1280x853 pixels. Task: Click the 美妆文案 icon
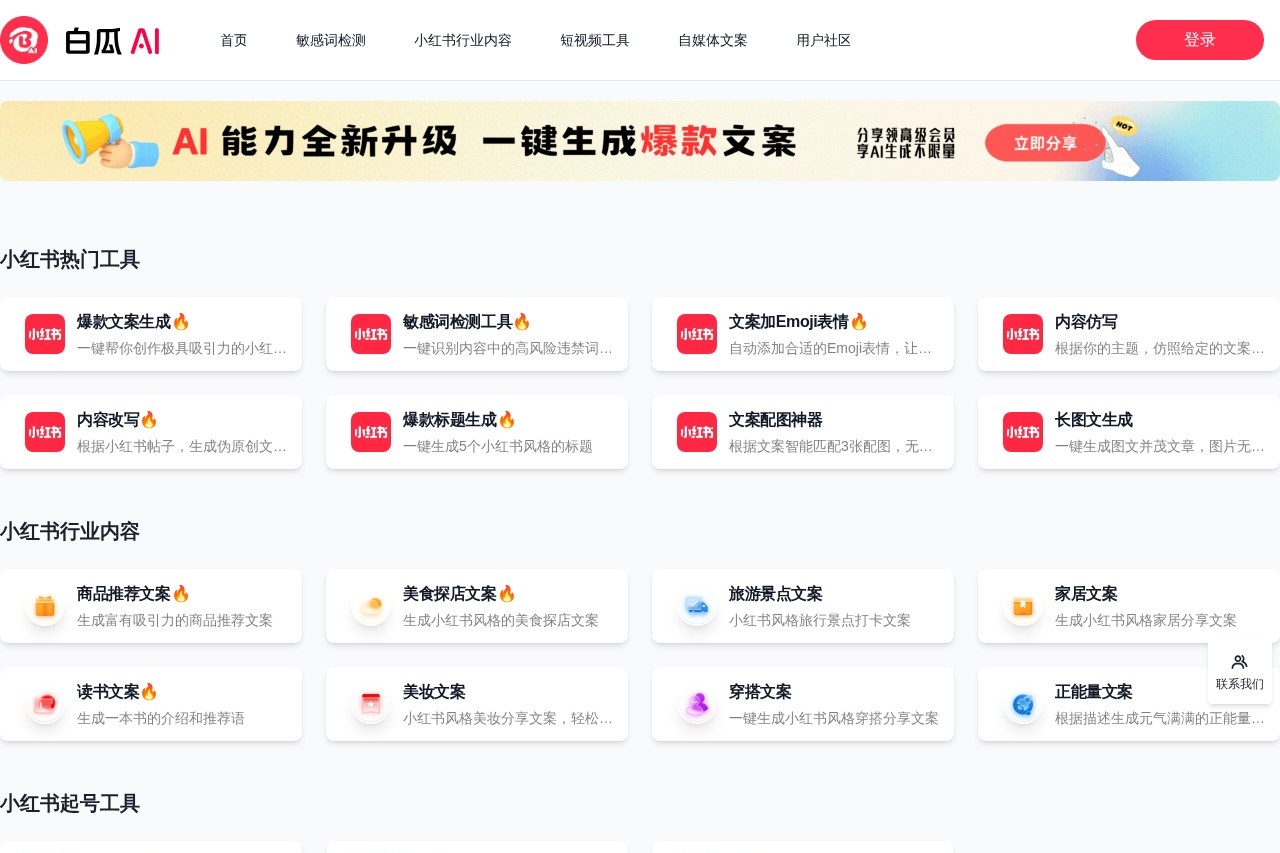coord(371,704)
